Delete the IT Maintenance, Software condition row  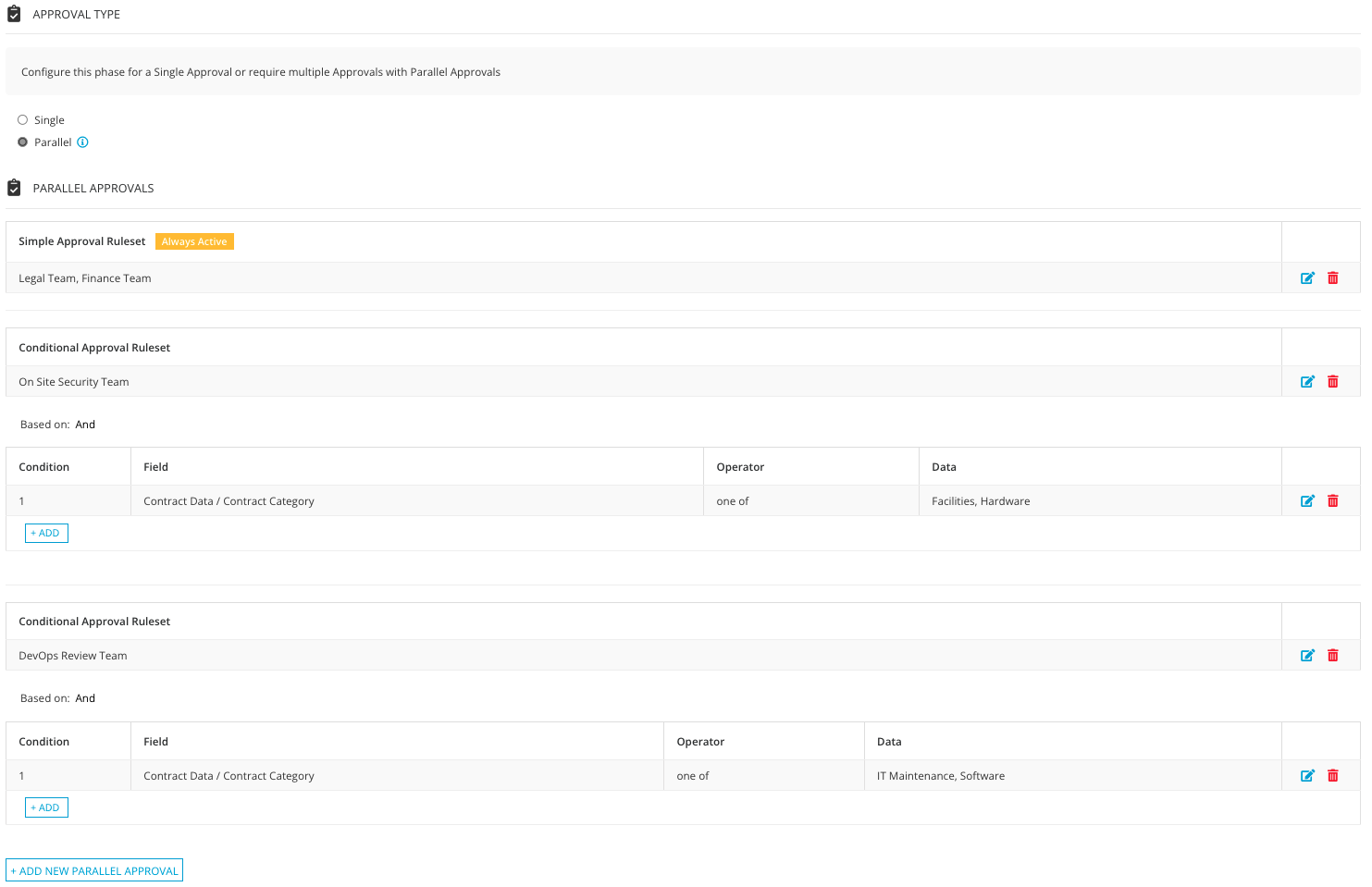[x=1333, y=775]
